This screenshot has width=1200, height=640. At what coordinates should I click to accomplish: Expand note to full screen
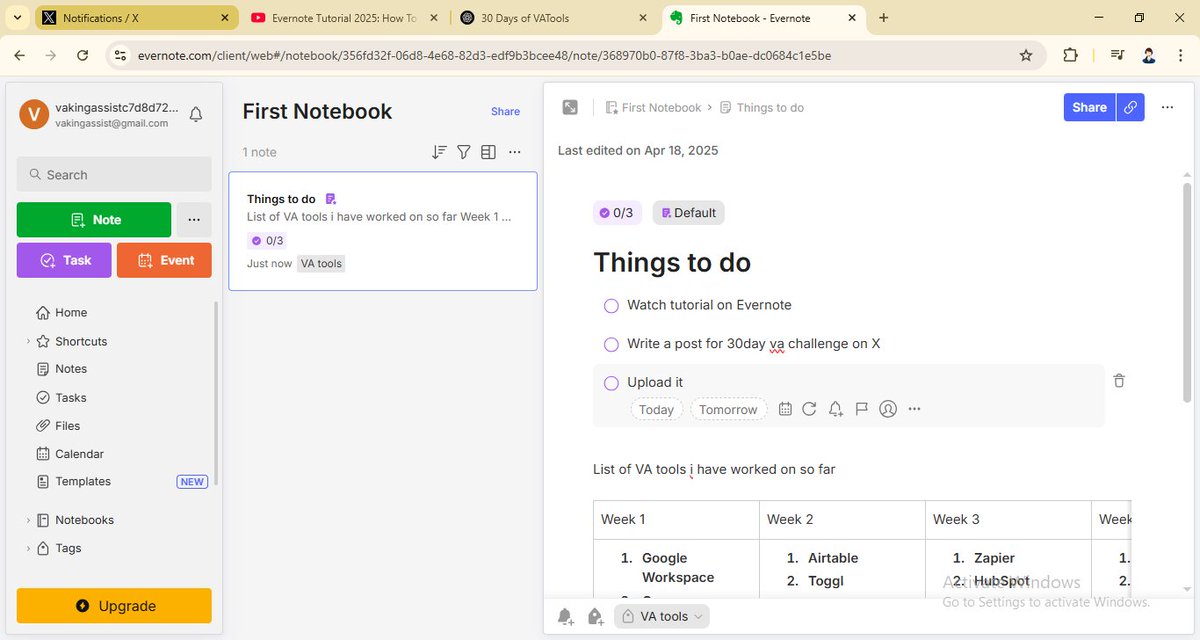point(570,107)
